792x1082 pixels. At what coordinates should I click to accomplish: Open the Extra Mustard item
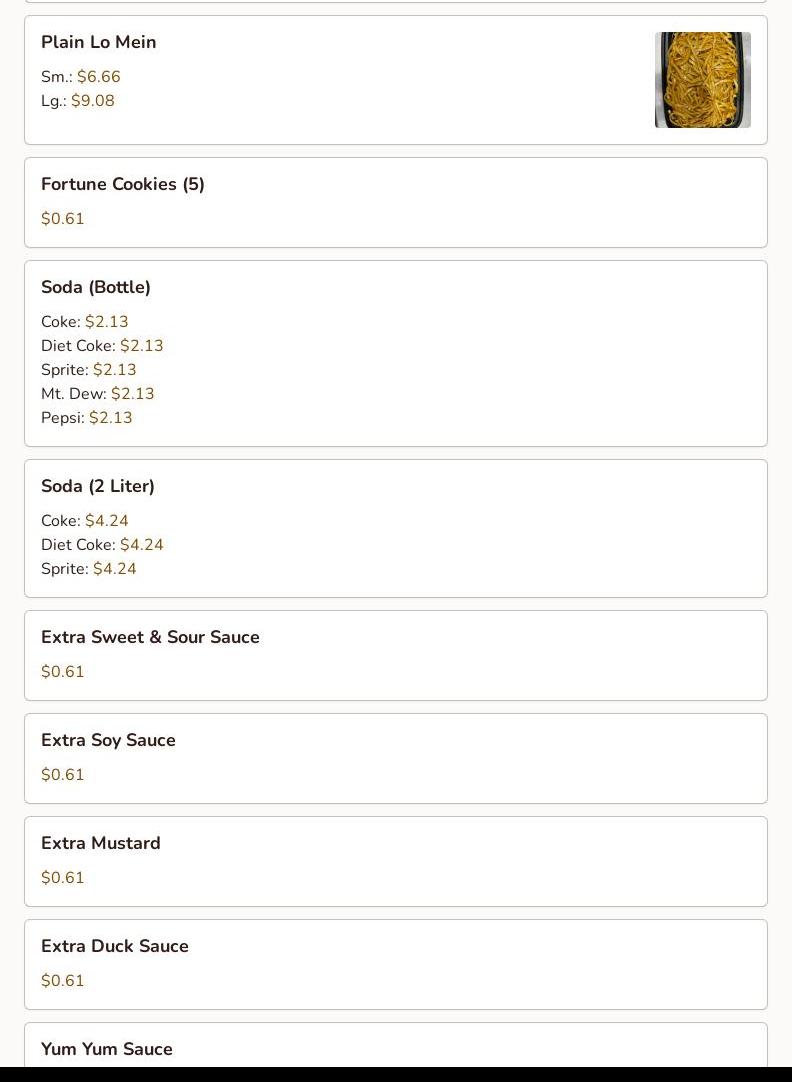coord(396,861)
